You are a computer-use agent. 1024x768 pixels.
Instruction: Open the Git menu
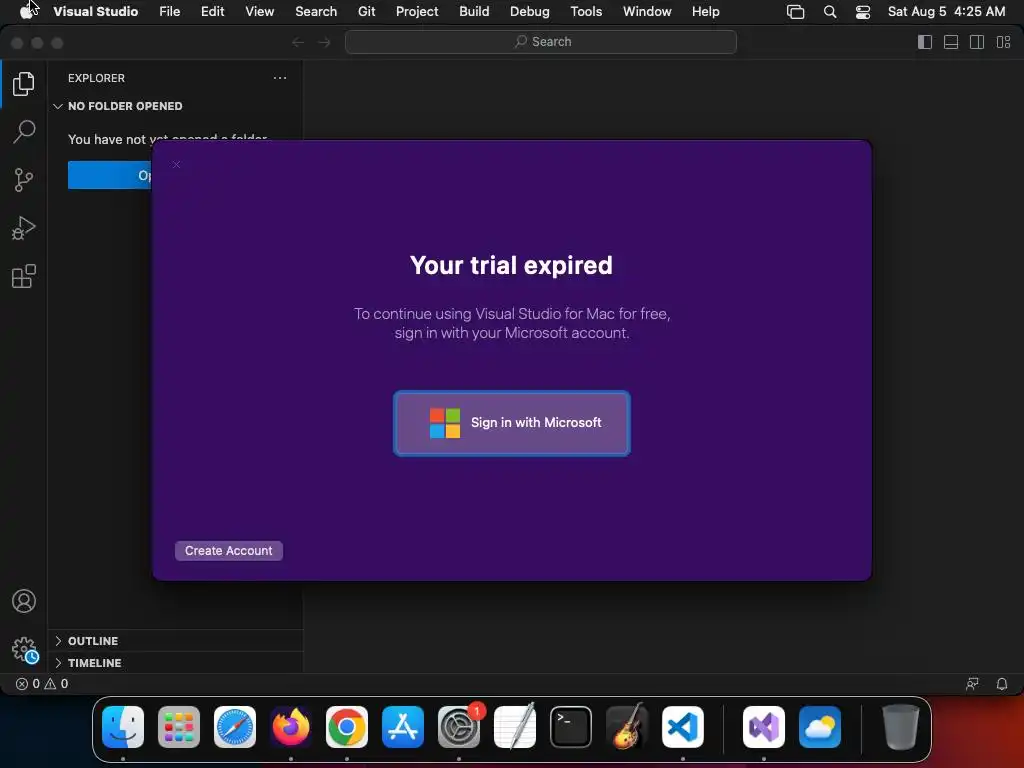366,12
